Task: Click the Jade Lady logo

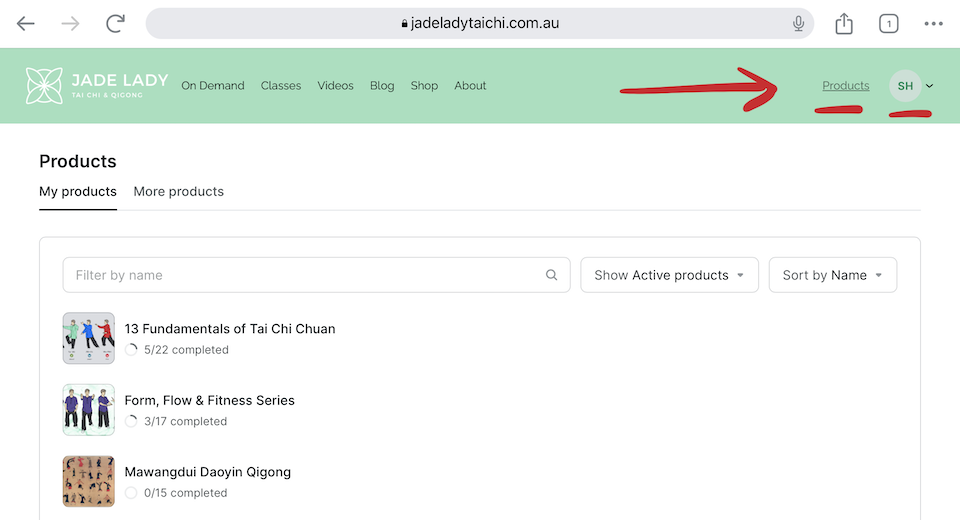Action: [x=97, y=86]
